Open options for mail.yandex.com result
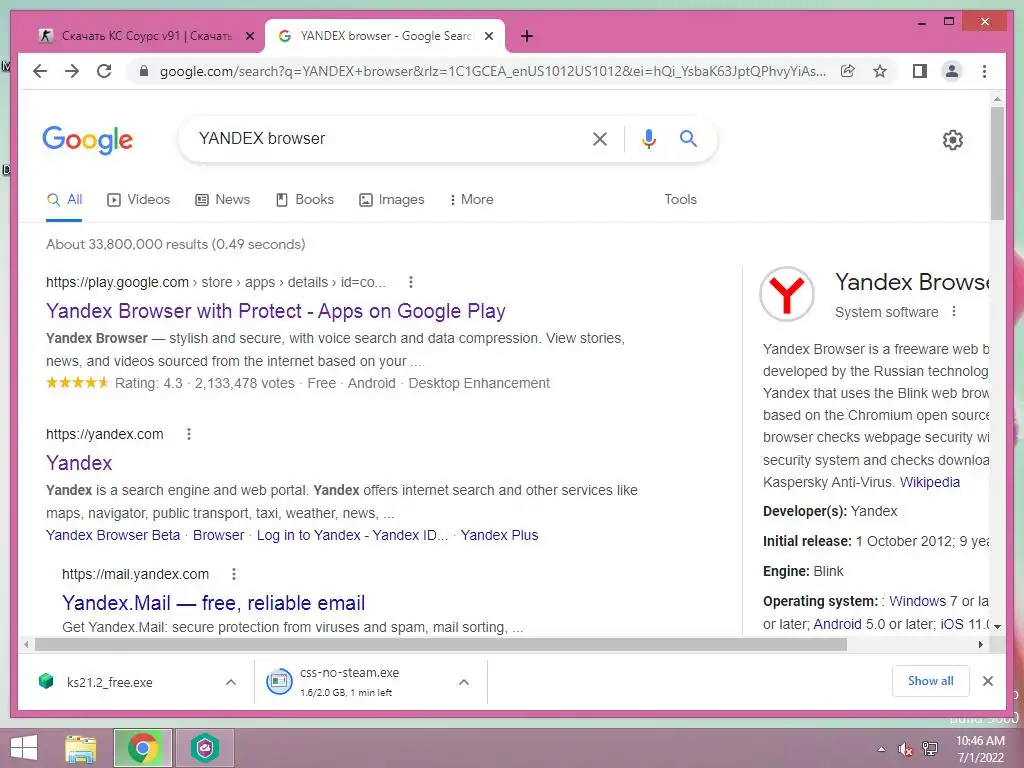 pos(234,574)
